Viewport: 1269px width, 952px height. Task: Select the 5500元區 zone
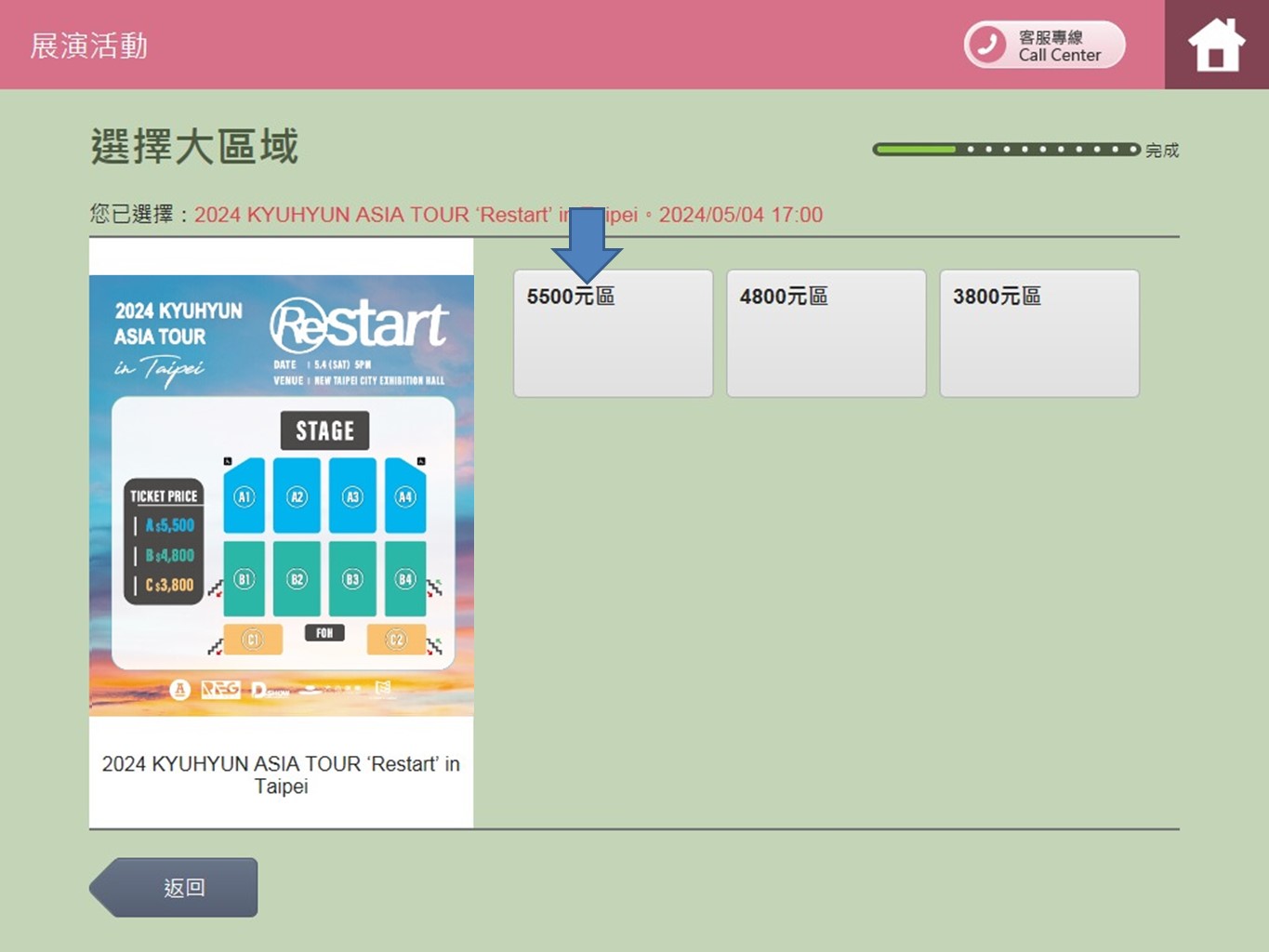(614, 334)
